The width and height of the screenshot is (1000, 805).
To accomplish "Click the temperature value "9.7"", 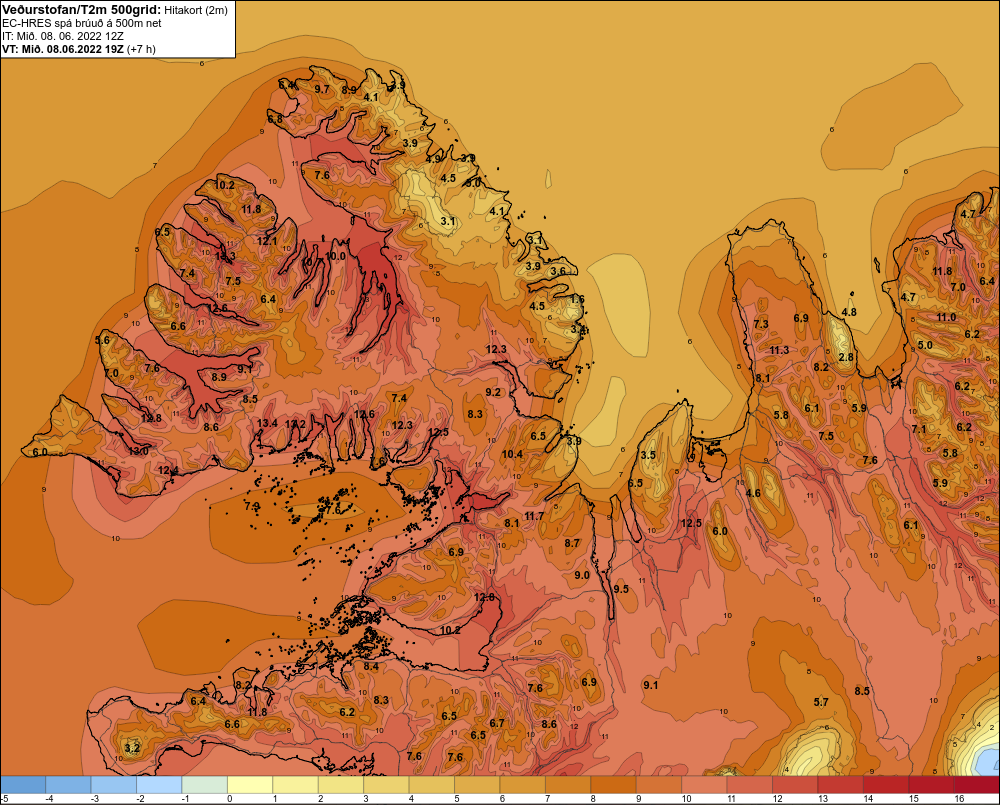I will click(322, 89).
